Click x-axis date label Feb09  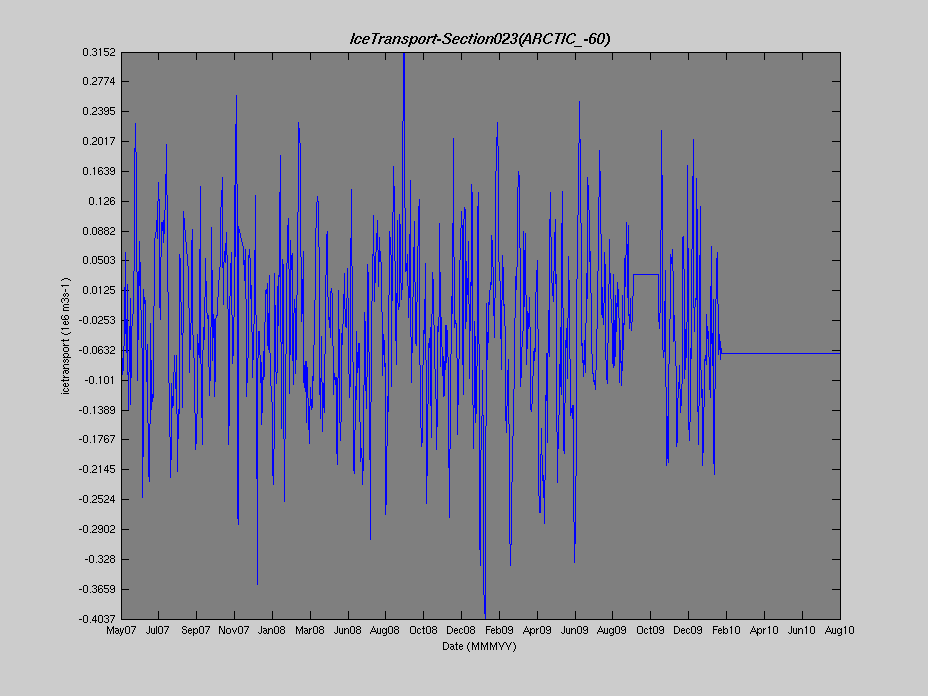tap(499, 630)
